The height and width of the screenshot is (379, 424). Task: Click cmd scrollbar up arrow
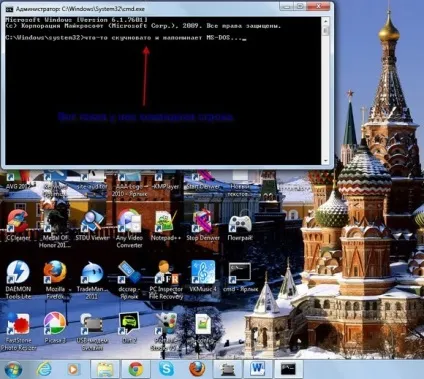pyautogui.click(x=326, y=21)
